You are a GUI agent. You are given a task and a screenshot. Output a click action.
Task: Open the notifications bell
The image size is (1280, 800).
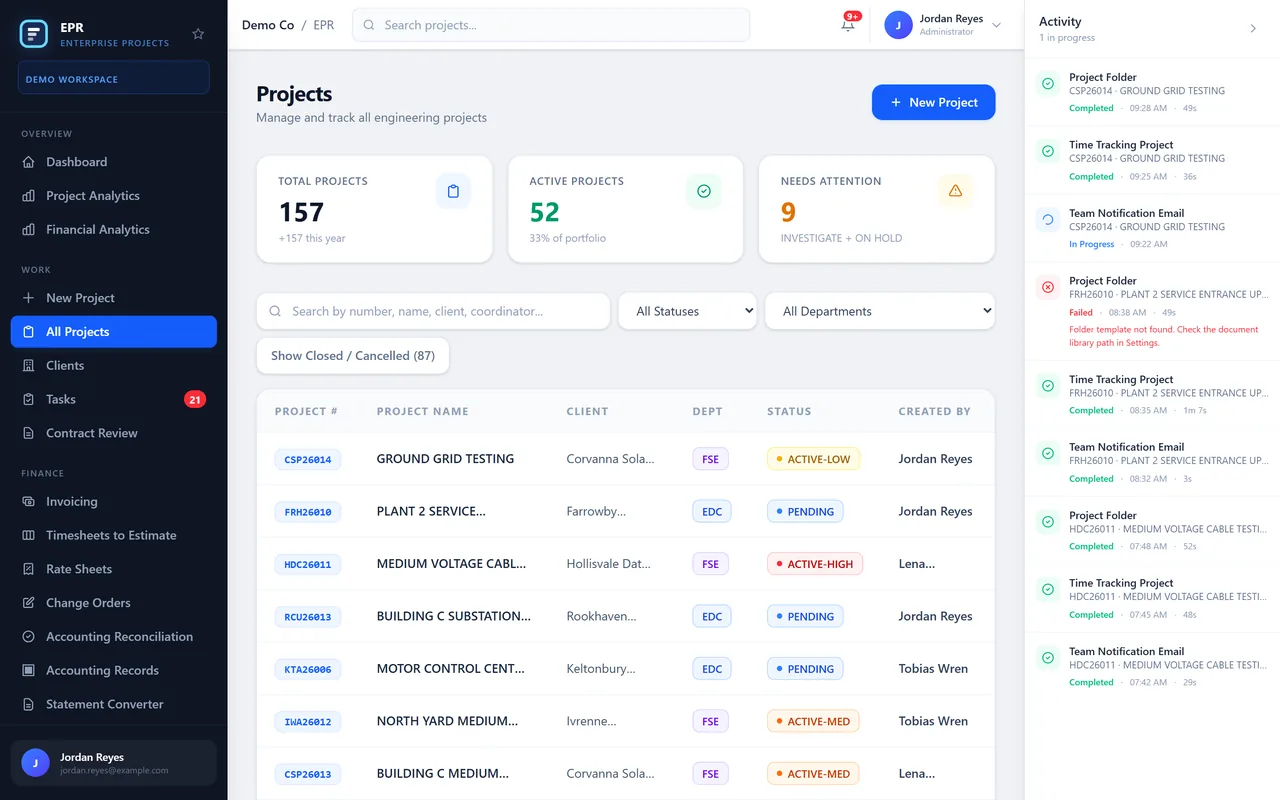point(848,25)
